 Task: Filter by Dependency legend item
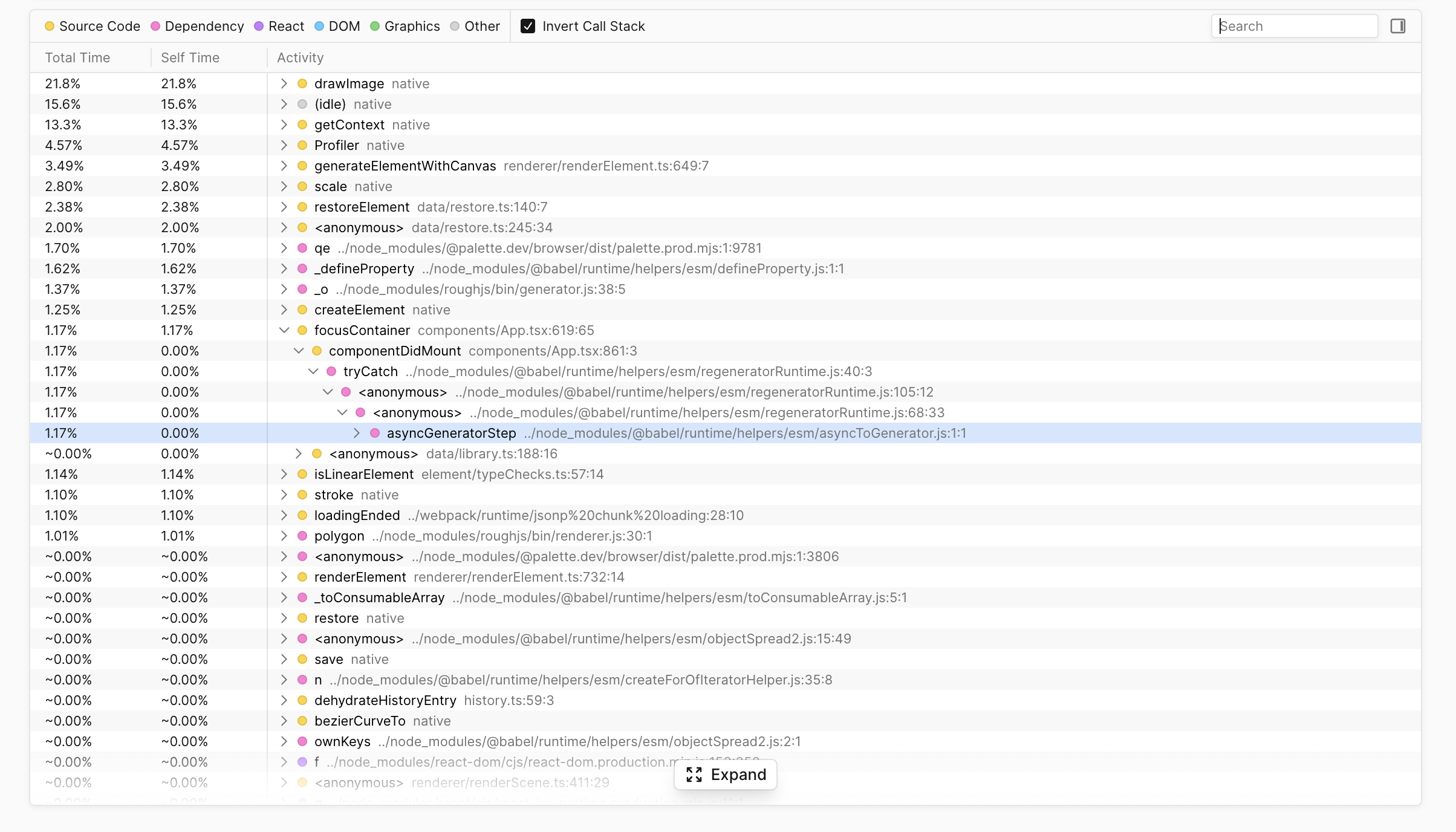[x=197, y=26]
